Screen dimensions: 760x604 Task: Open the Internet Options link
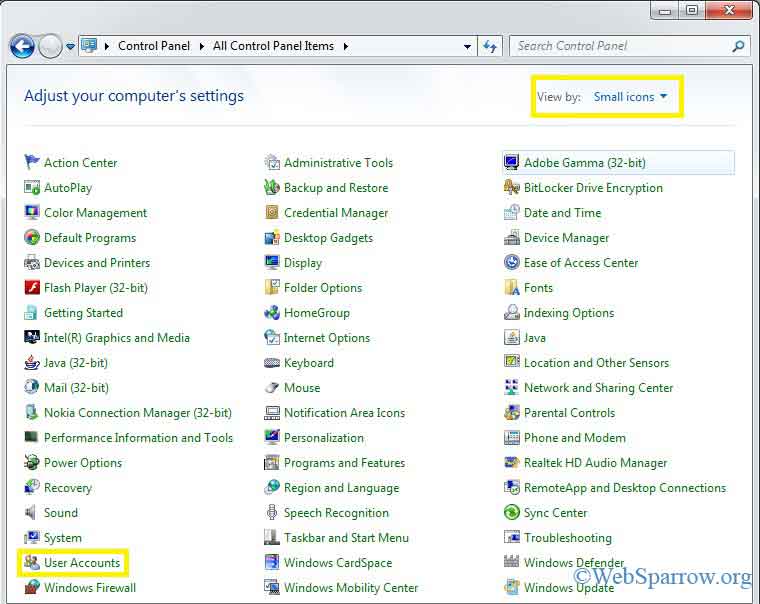click(327, 338)
